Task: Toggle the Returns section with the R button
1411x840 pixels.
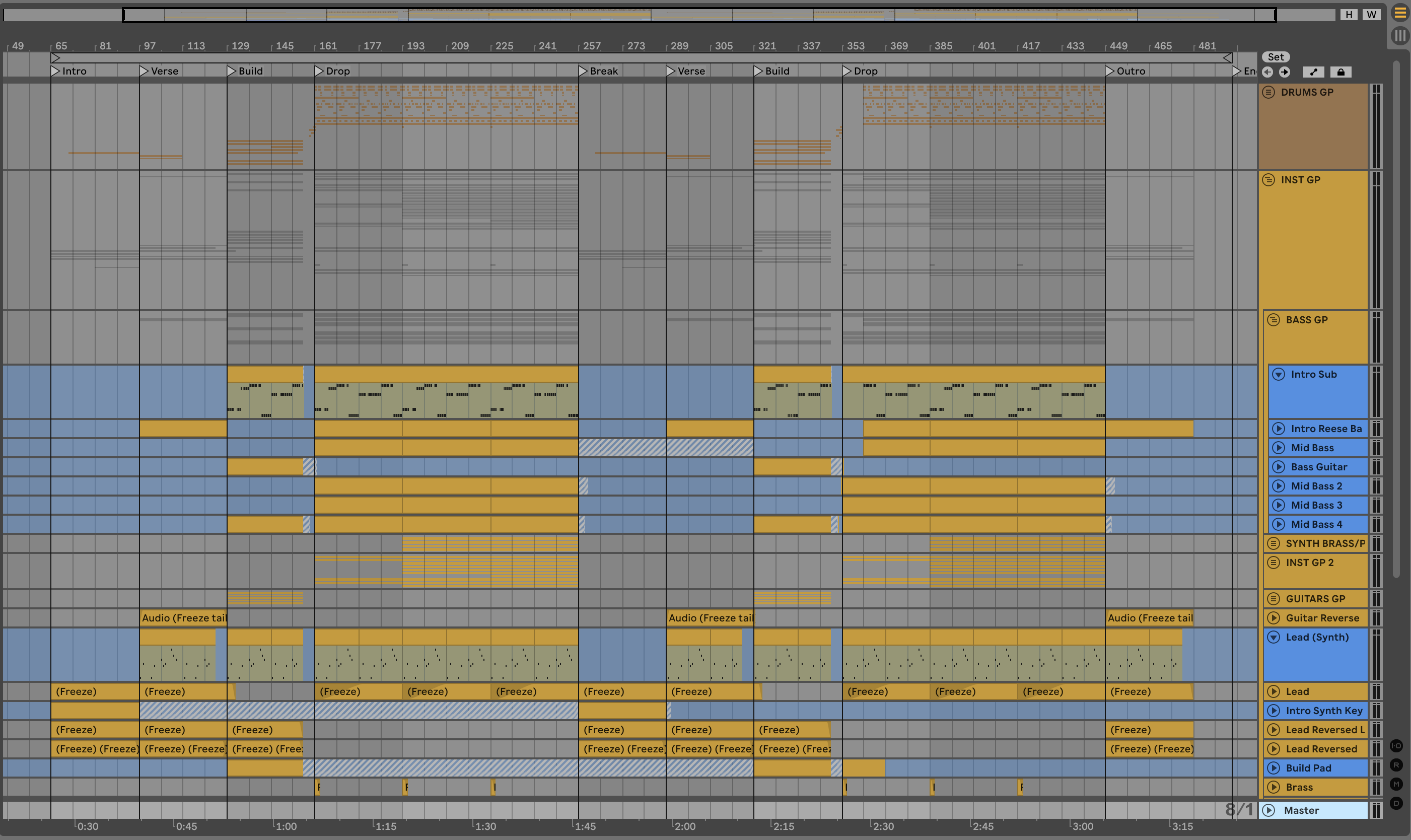Action: click(1396, 765)
